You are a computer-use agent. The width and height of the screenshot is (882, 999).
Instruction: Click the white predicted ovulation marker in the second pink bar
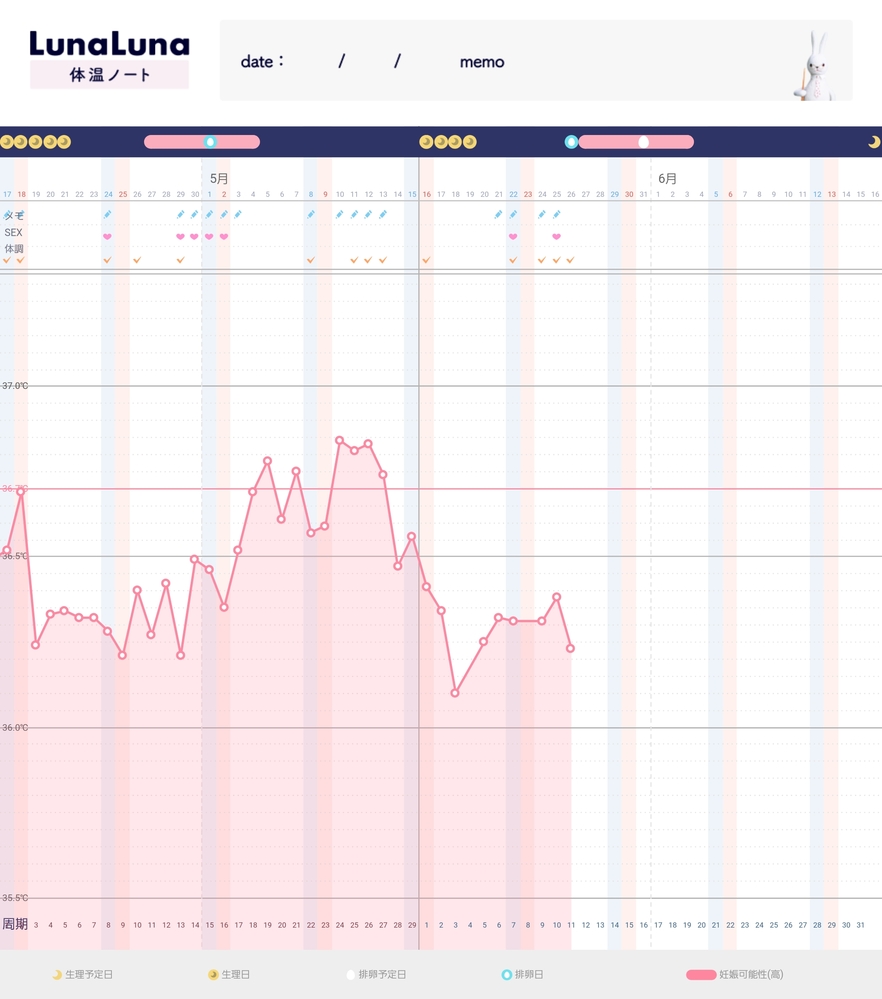(643, 142)
